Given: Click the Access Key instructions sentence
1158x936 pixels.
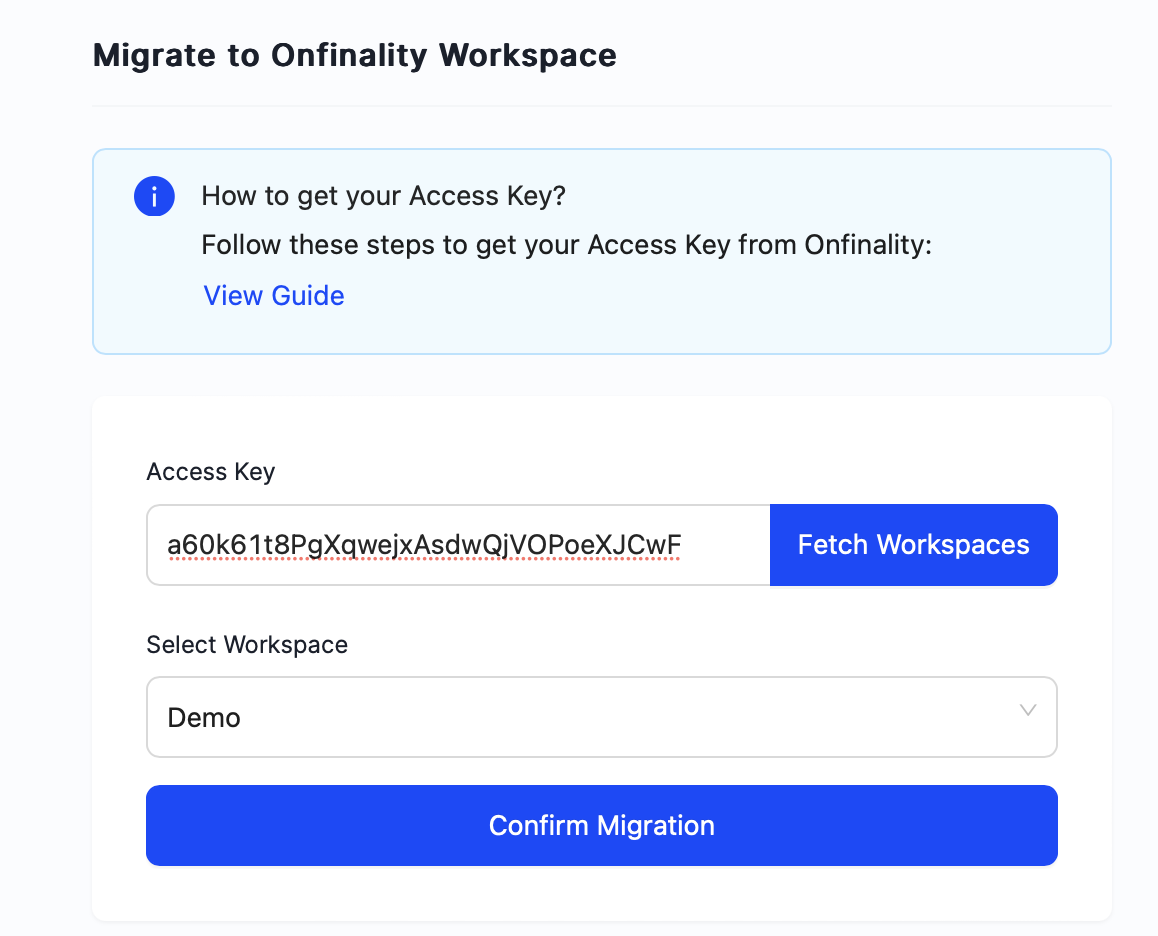Looking at the screenshot, I should pos(566,245).
